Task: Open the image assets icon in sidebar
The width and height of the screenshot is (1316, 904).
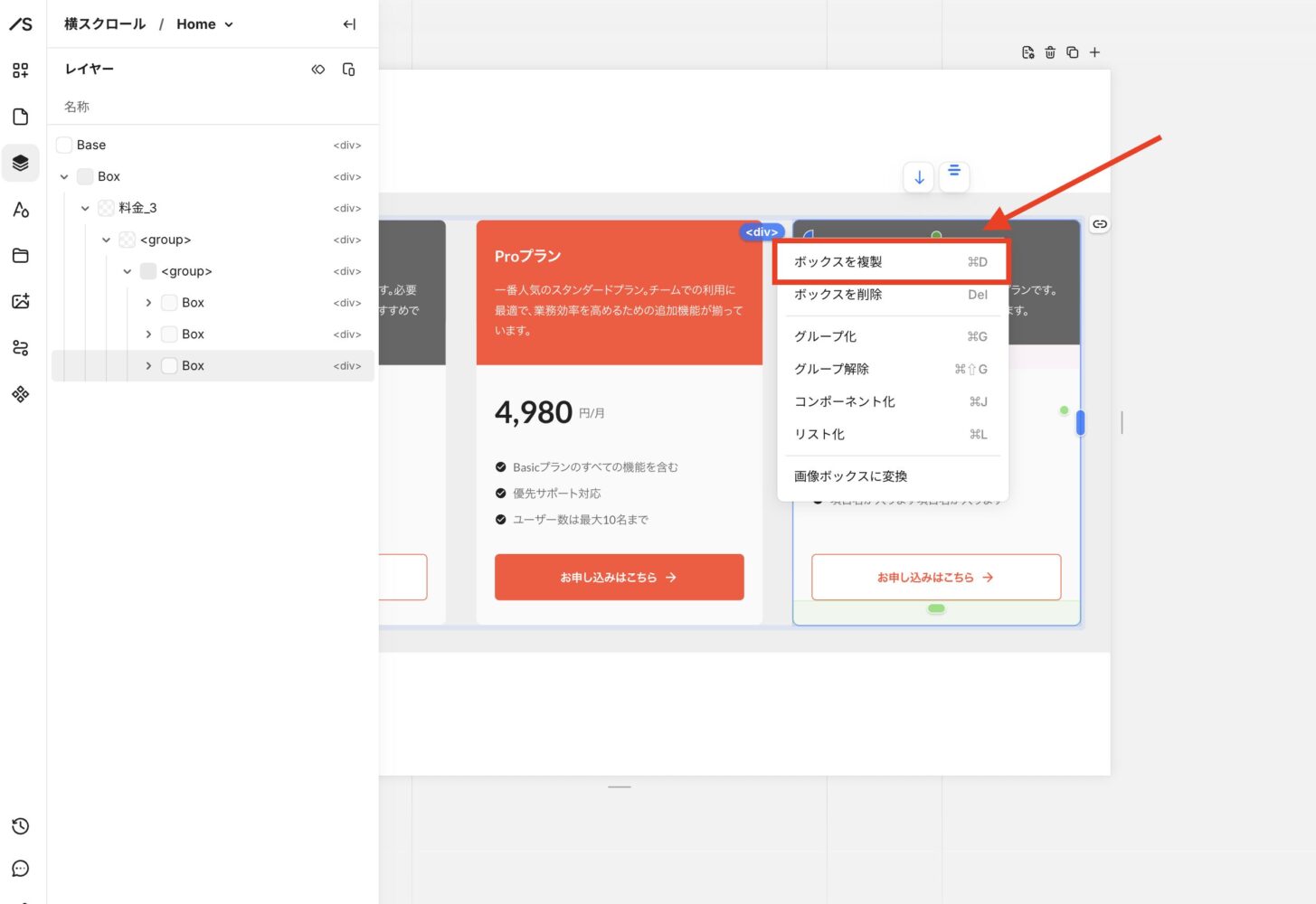Action: pyautogui.click(x=21, y=301)
